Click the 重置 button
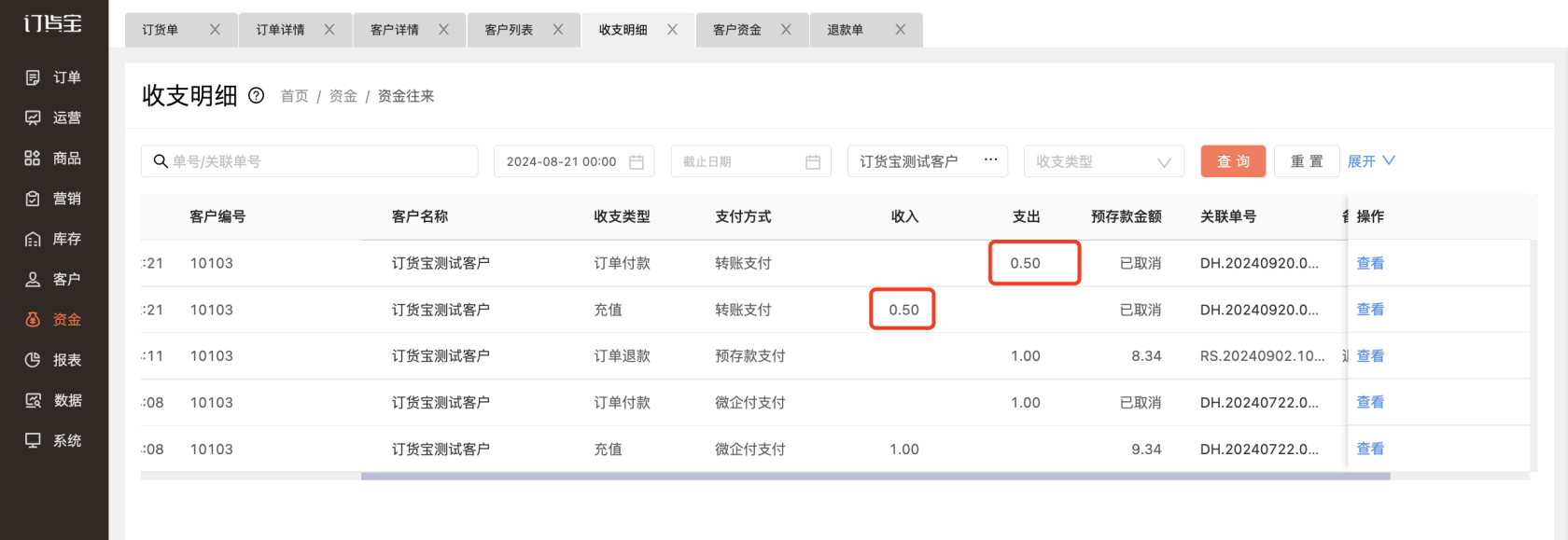 coord(1307,161)
